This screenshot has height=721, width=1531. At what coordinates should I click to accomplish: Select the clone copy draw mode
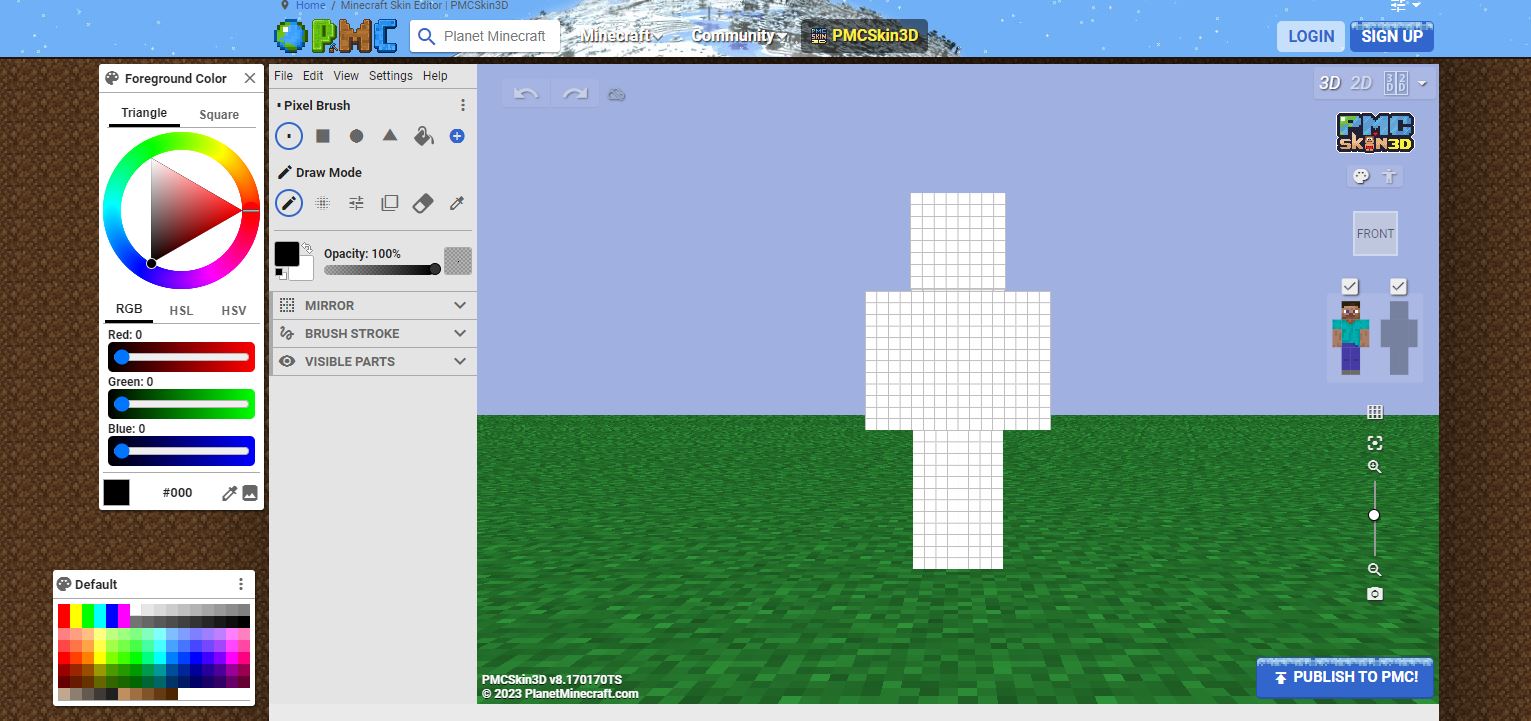point(390,203)
